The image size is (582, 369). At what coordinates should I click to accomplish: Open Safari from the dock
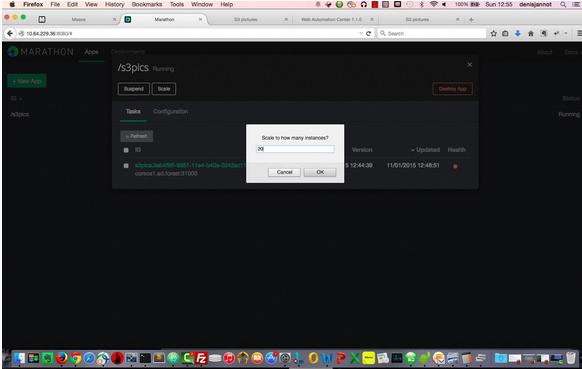[x=89, y=358]
